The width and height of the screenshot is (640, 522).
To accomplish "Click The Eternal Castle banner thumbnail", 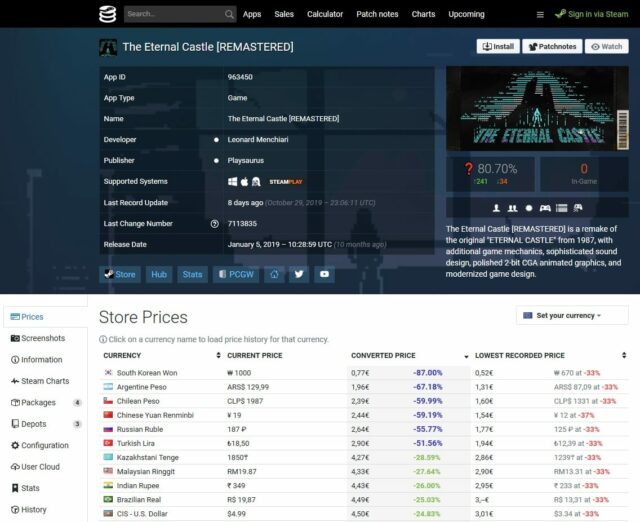I will pyautogui.click(x=537, y=108).
